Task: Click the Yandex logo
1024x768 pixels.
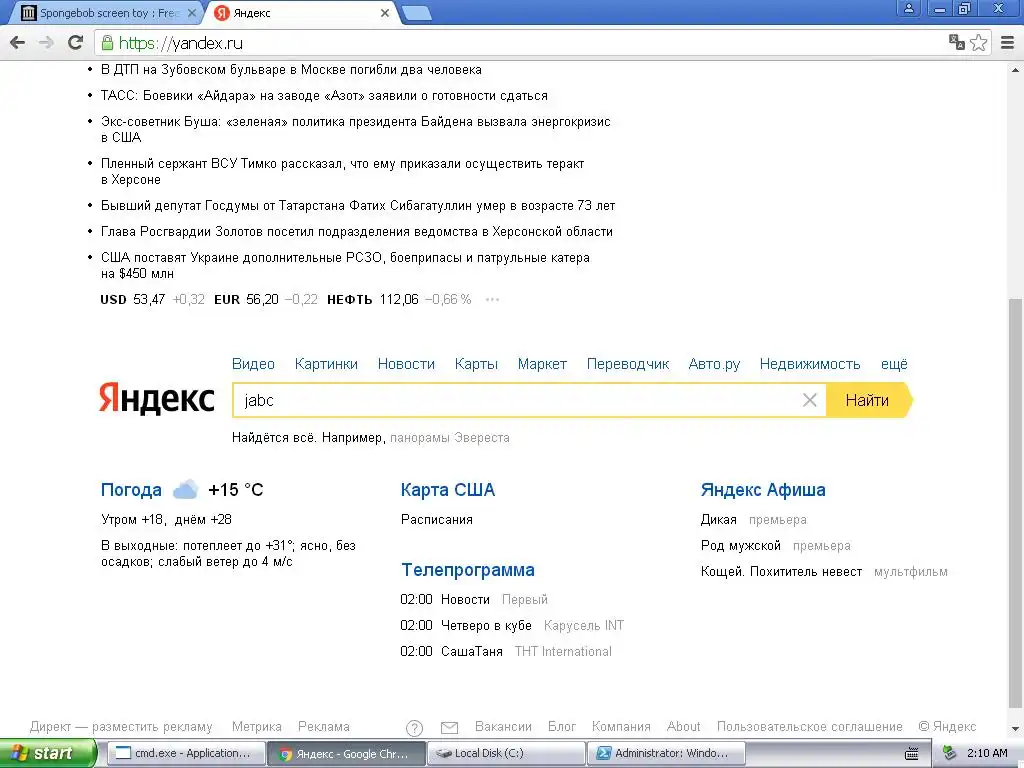Action: pyautogui.click(x=156, y=398)
